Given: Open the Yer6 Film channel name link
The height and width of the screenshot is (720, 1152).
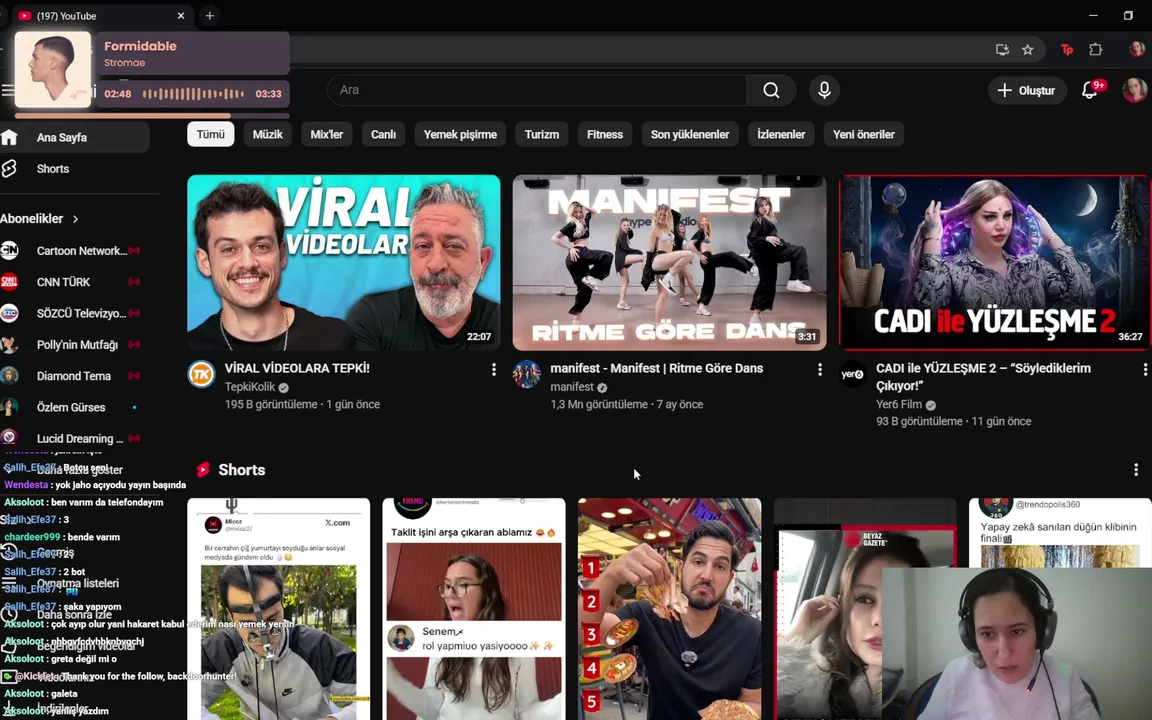Looking at the screenshot, I should point(899,404).
